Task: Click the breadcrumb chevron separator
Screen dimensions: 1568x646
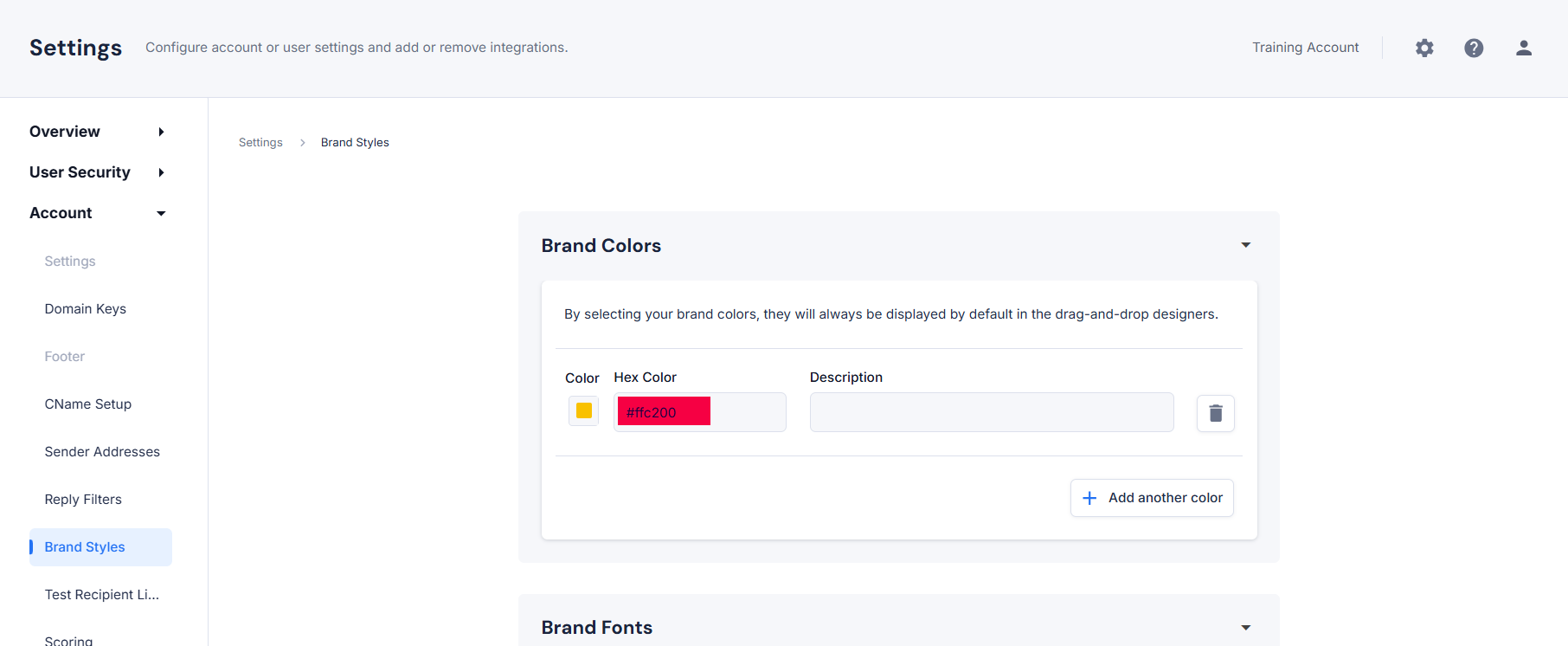Action: tap(302, 143)
